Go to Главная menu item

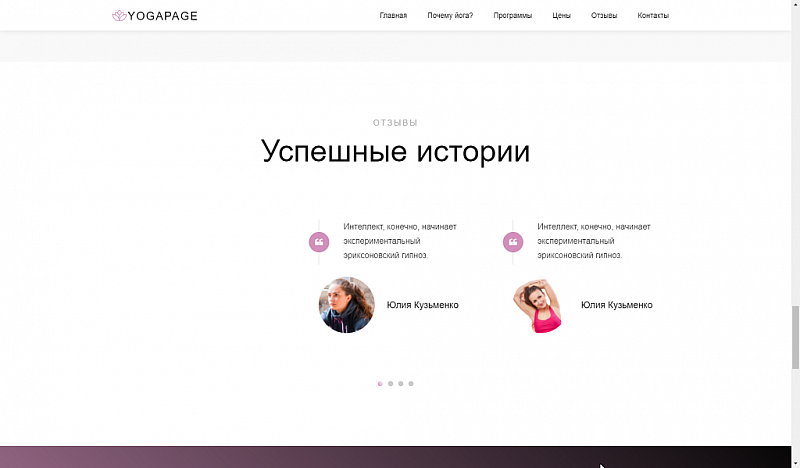click(x=393, y=15)
